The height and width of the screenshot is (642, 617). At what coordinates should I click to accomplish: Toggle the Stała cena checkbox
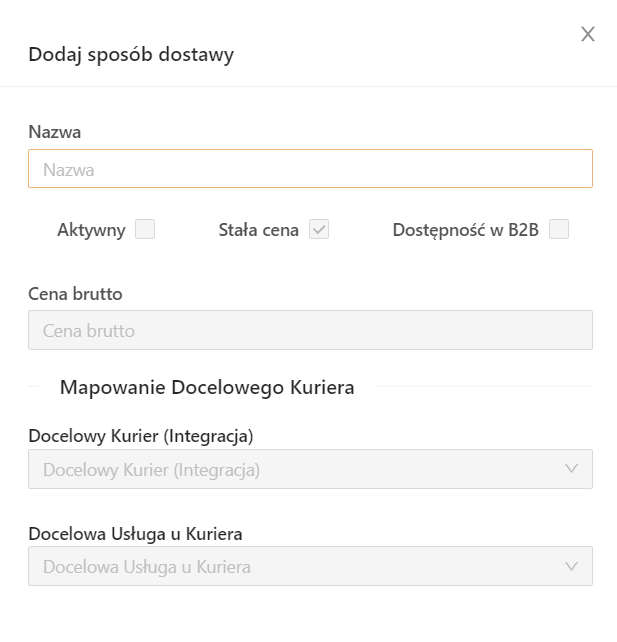point(319,230)
